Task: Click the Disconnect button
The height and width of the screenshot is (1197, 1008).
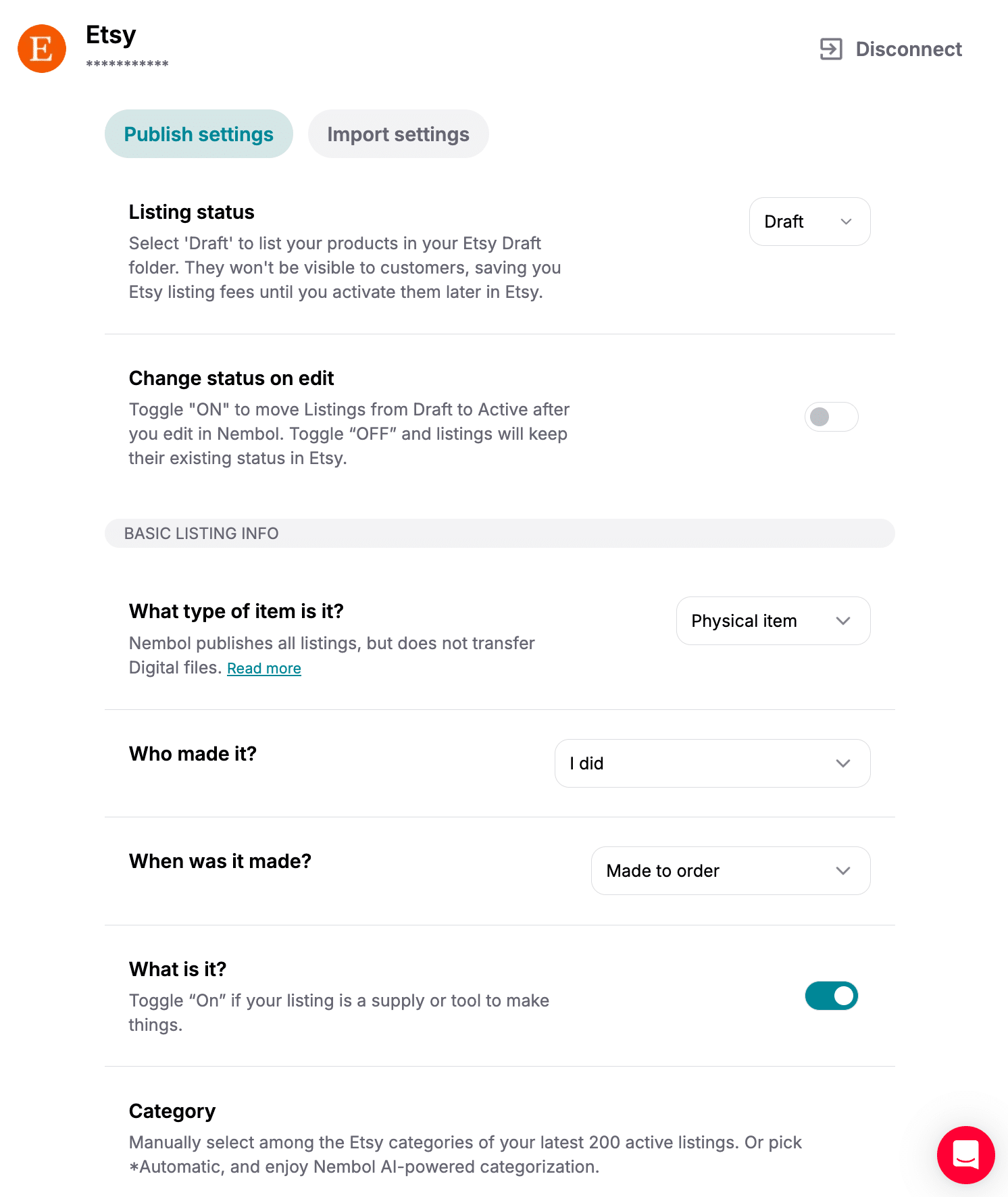Action: (908, 49)
